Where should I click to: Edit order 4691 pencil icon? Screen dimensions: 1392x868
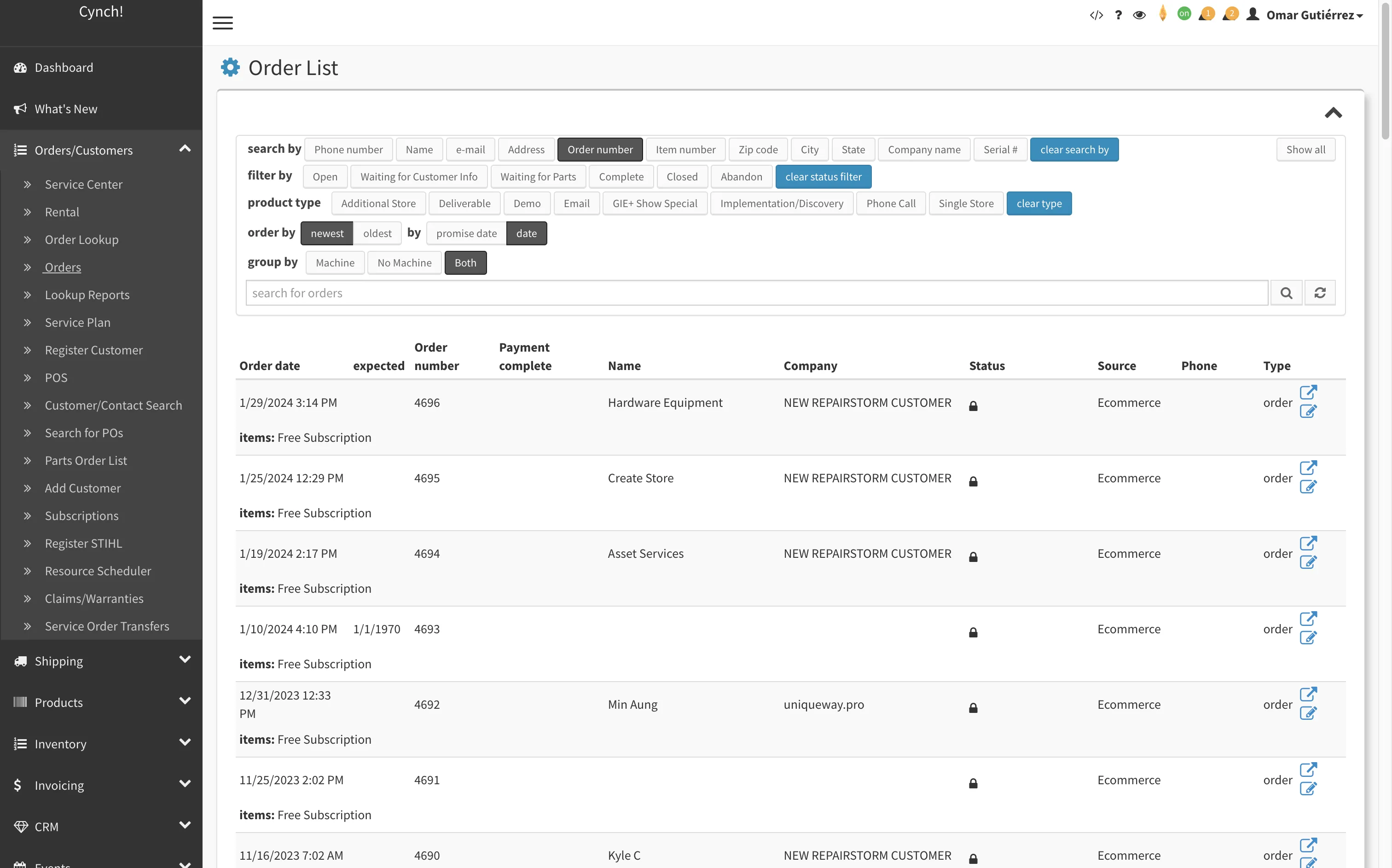coord(1308,789)
